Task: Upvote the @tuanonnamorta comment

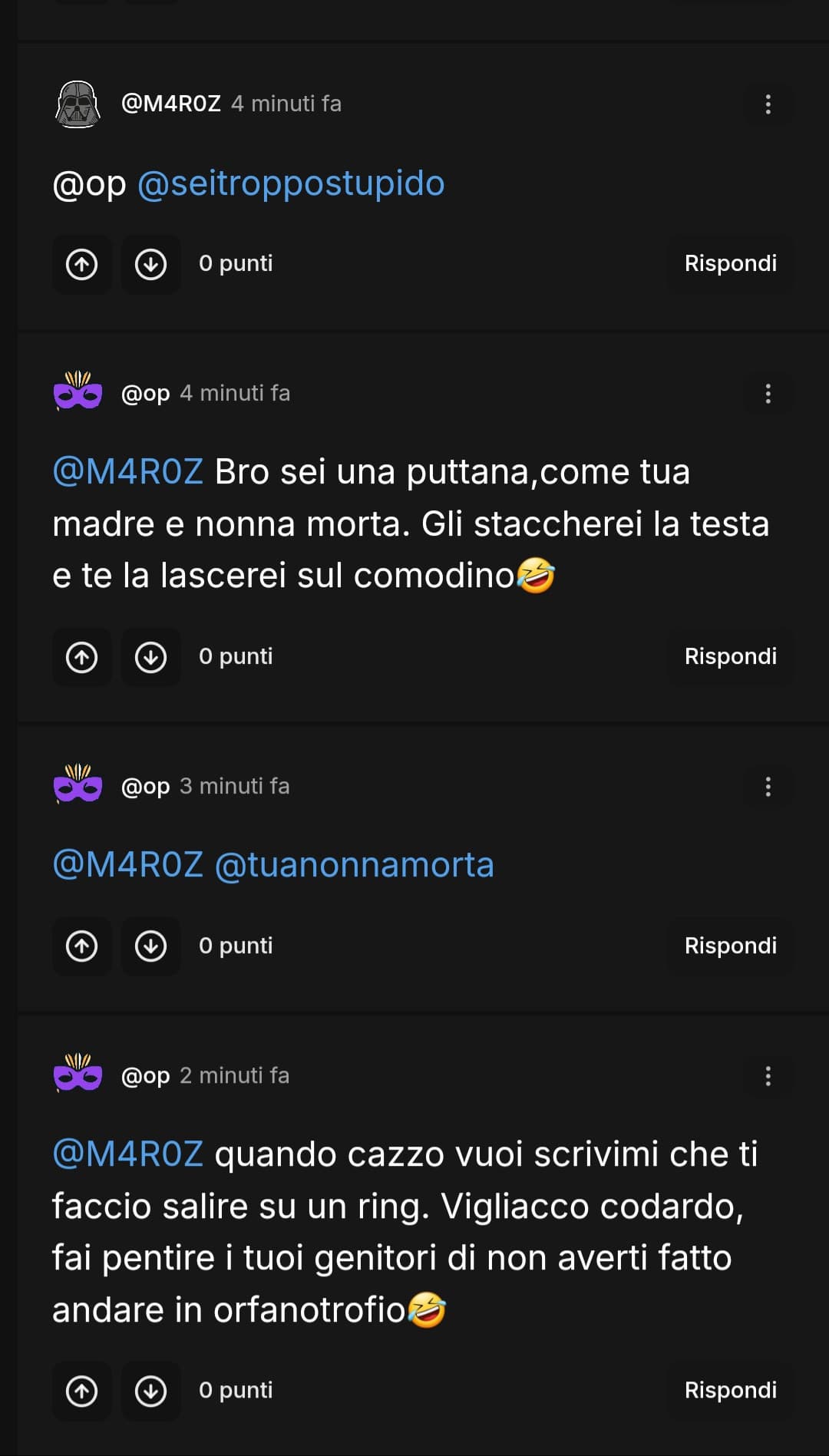Action: [x=82, y=946]
